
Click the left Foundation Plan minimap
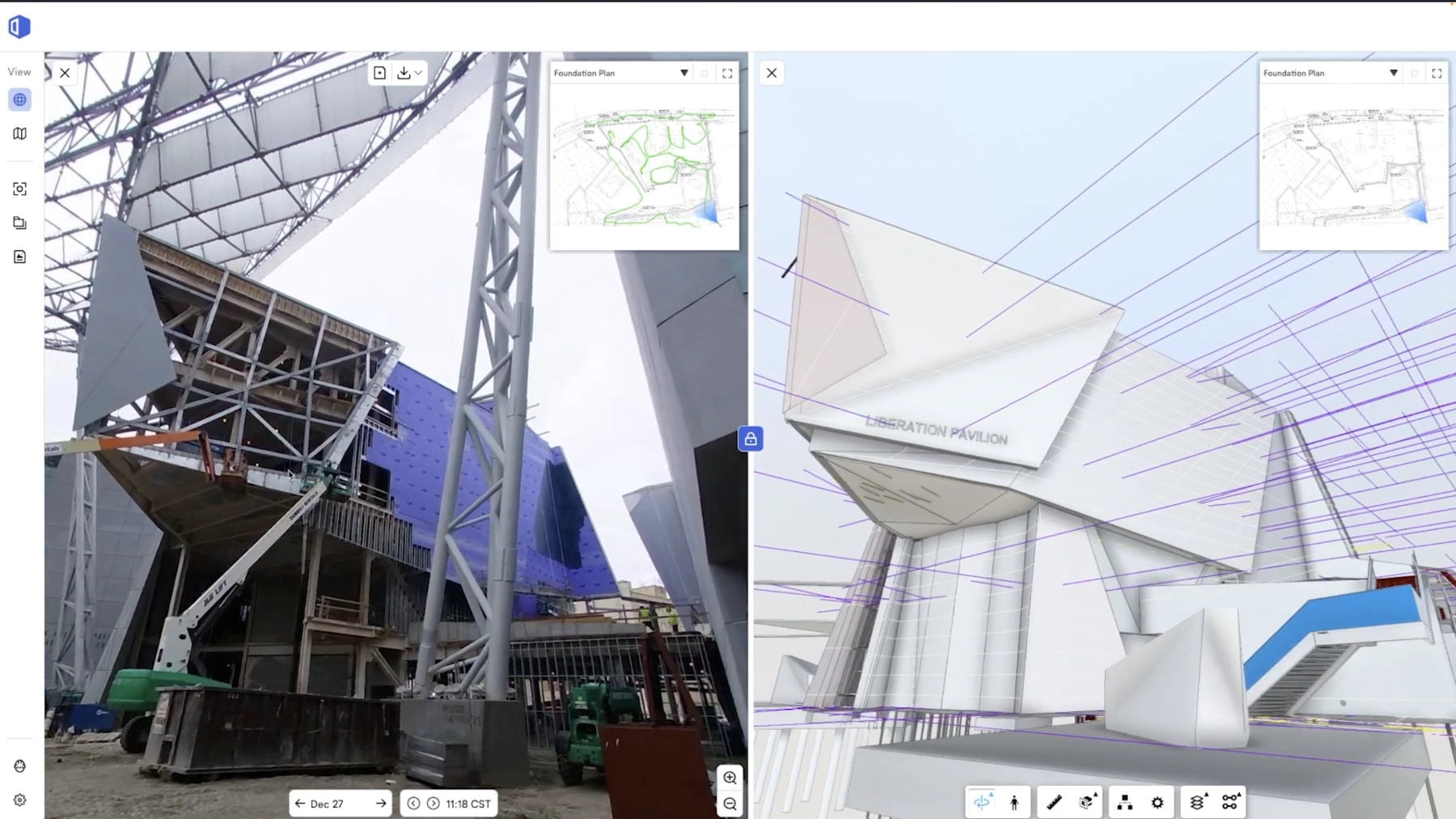click(x=644, y=168)
